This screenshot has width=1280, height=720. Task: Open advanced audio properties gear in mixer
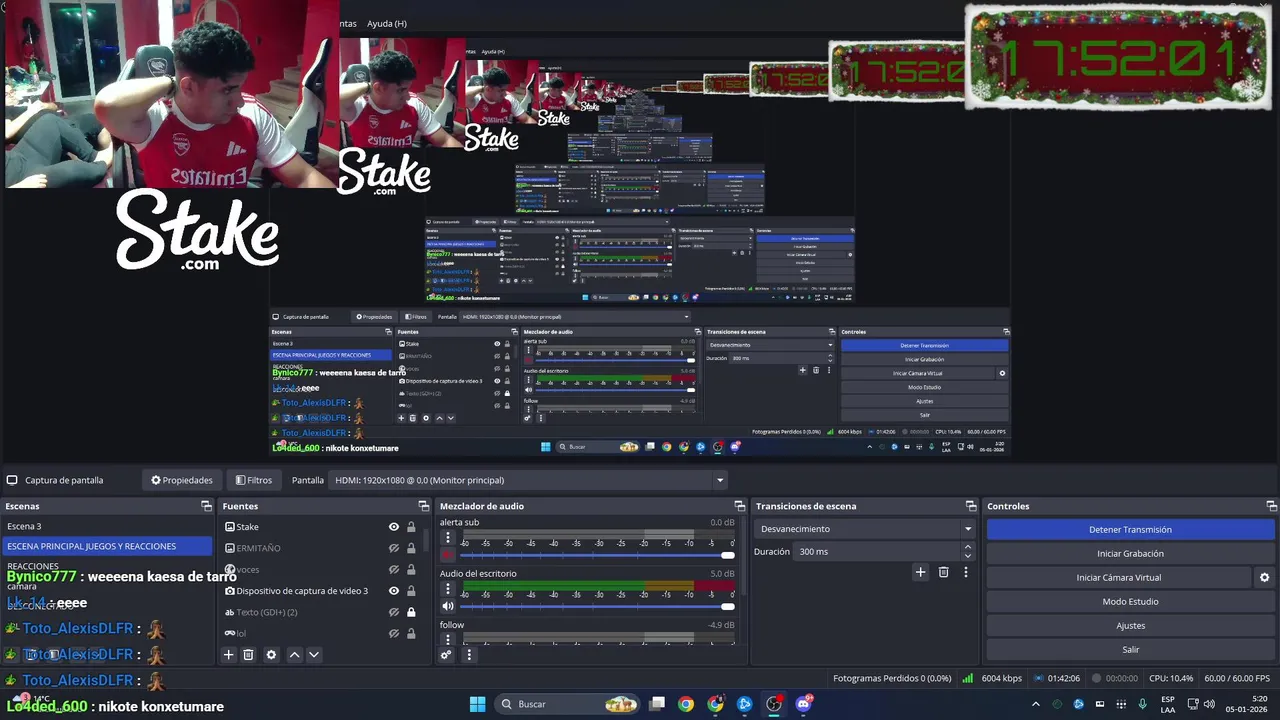pyautogui.click(x=447, y=655)
